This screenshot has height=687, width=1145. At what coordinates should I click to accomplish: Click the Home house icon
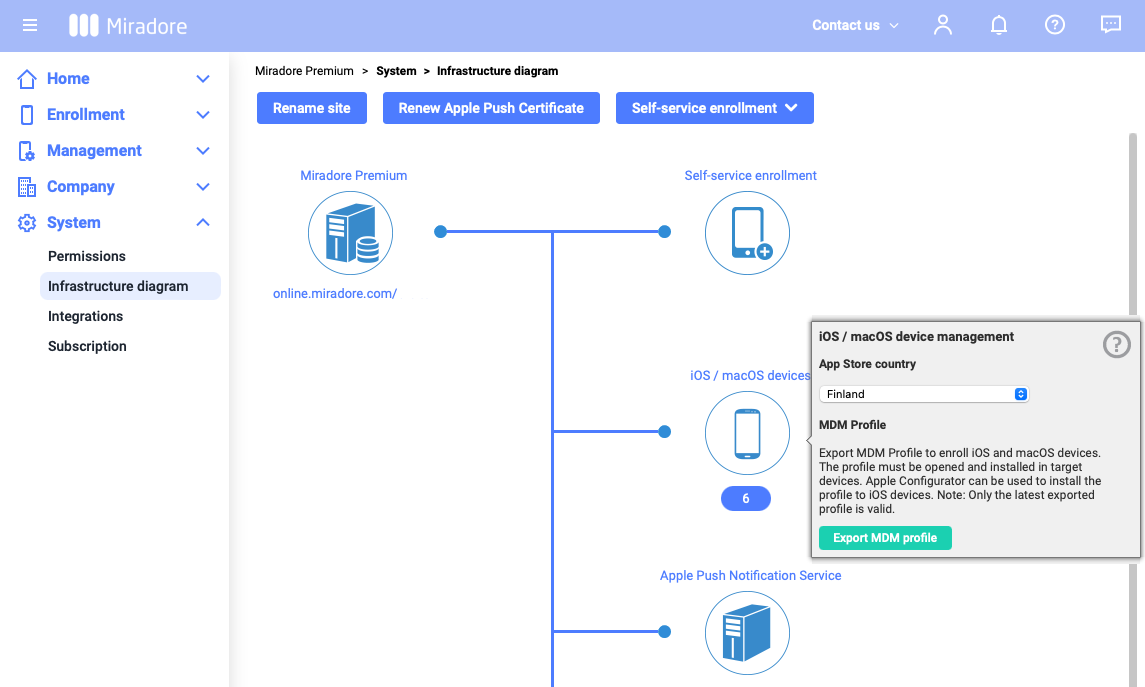(x=27, y=79)
